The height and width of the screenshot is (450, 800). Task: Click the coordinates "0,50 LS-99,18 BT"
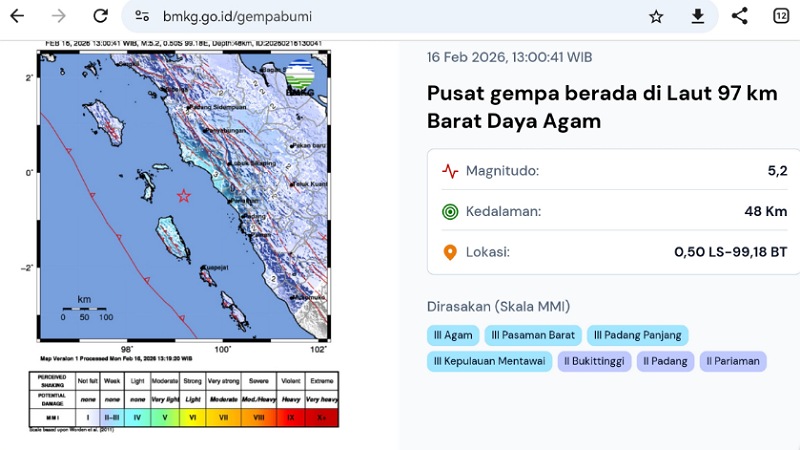(x=731, y=252)
